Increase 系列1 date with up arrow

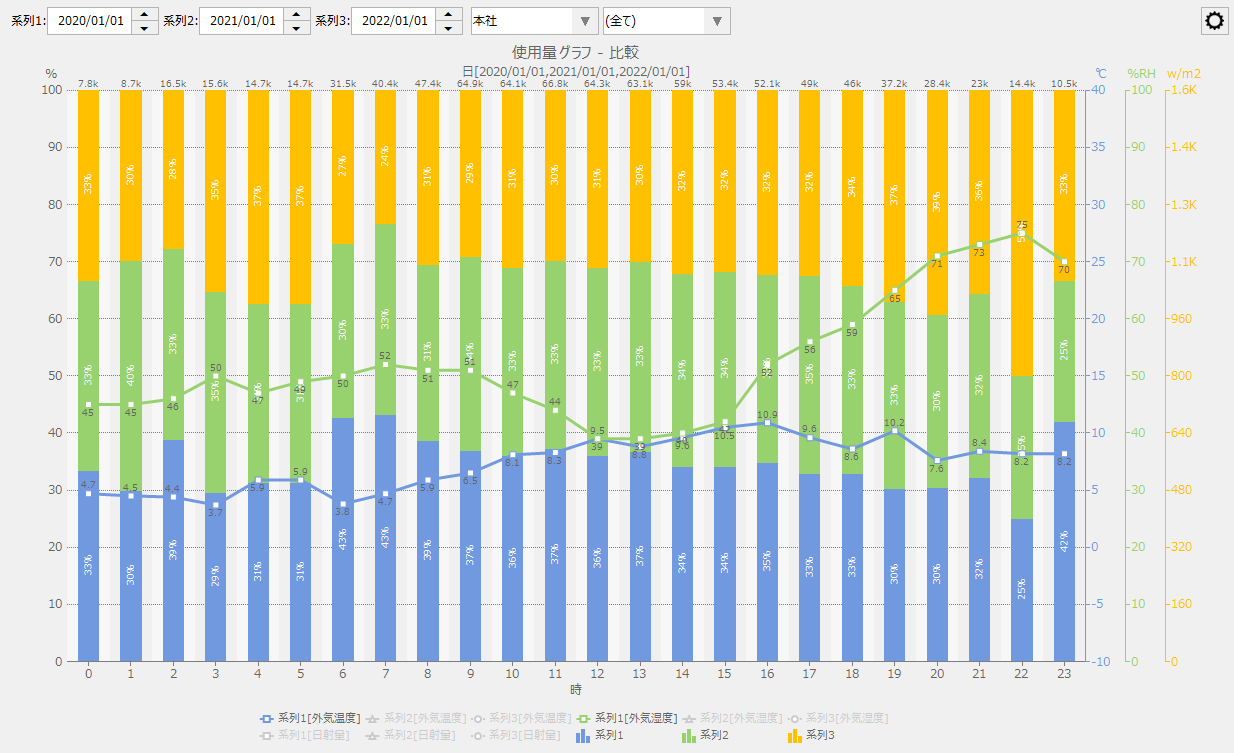tap(145, 14)
